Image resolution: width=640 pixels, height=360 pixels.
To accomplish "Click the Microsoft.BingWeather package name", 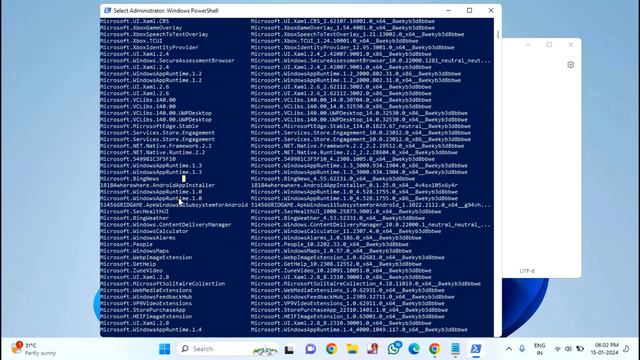I will pos(135,218).
